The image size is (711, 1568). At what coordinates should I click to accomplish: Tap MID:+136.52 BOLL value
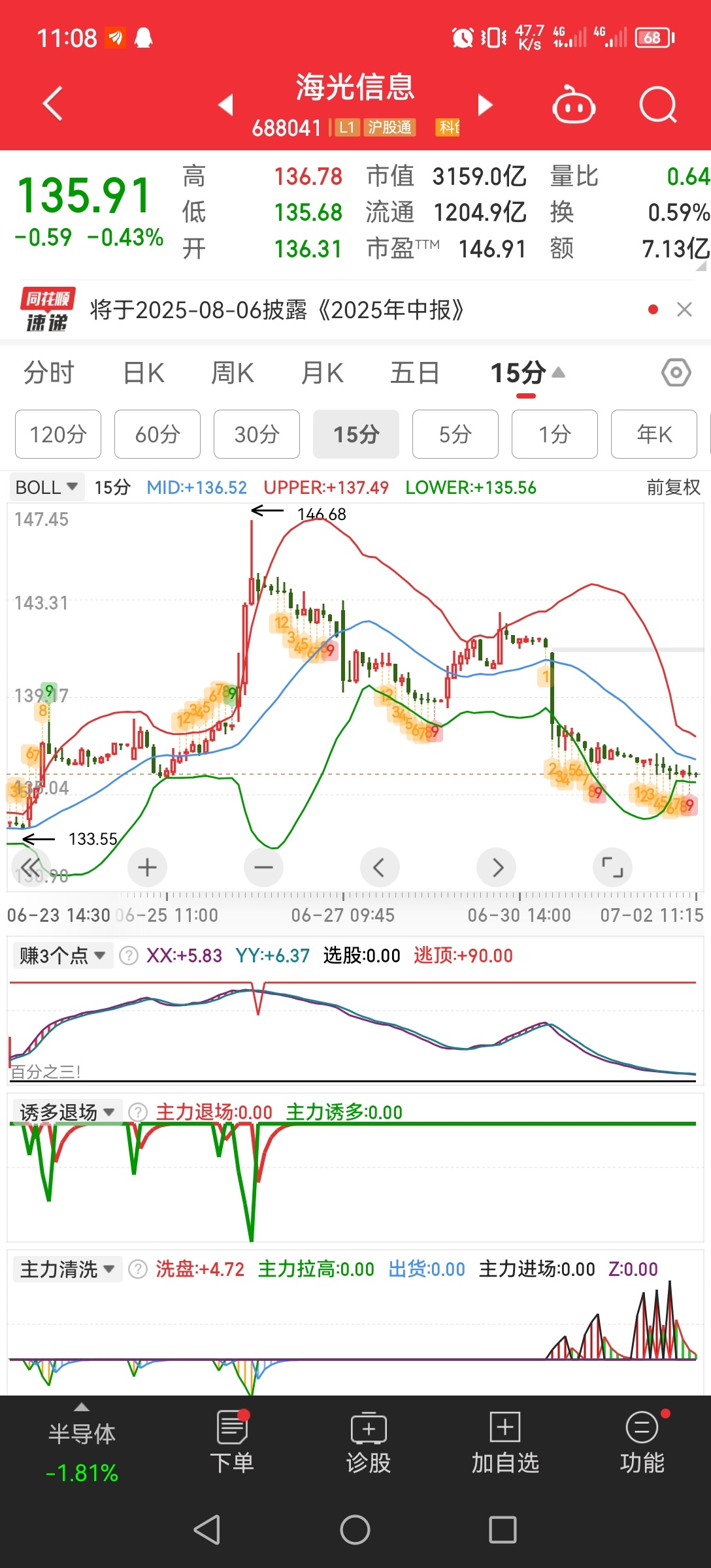197,487
